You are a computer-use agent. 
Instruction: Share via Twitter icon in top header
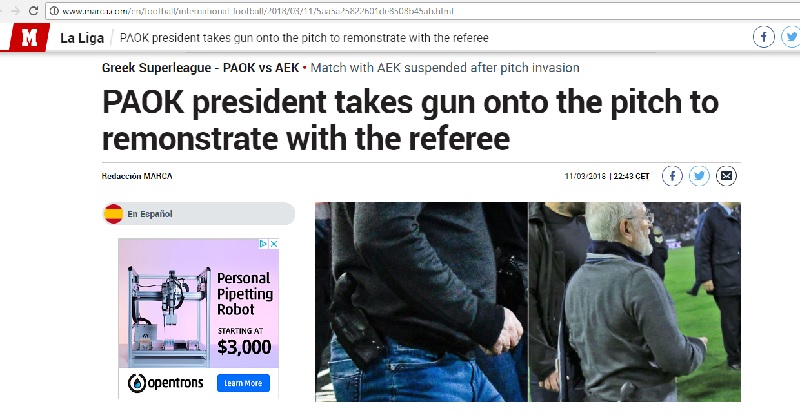pos(791,37)
